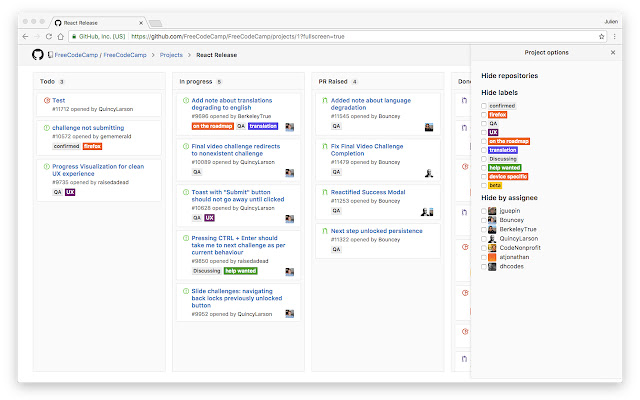
Task: Bookmark the page with the star icon
Action: [601, 36]
